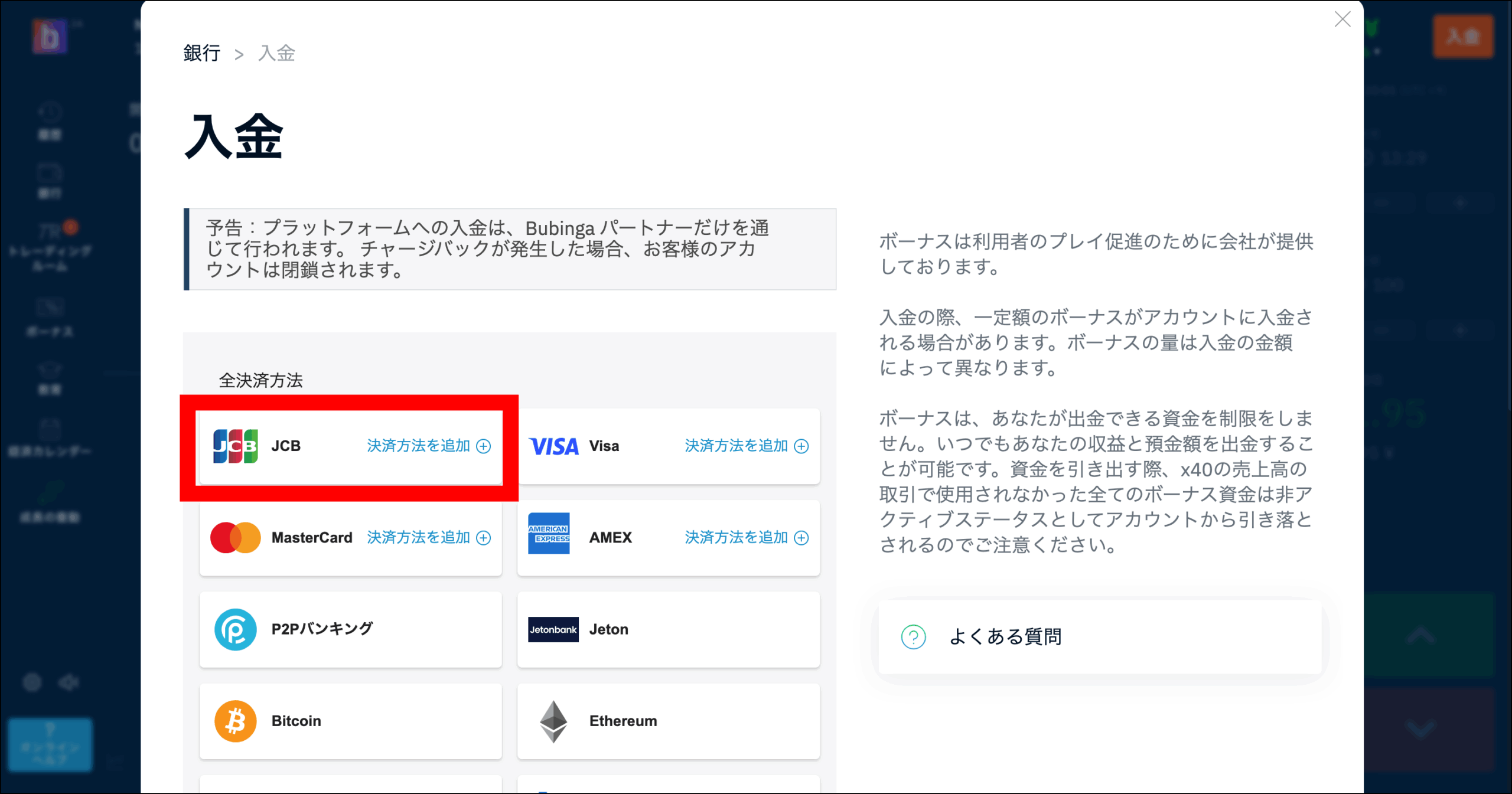Open the よくある質問 FAQ panel
Image resolution: width=1512 pixels, height=794 pixels.
1100,637
